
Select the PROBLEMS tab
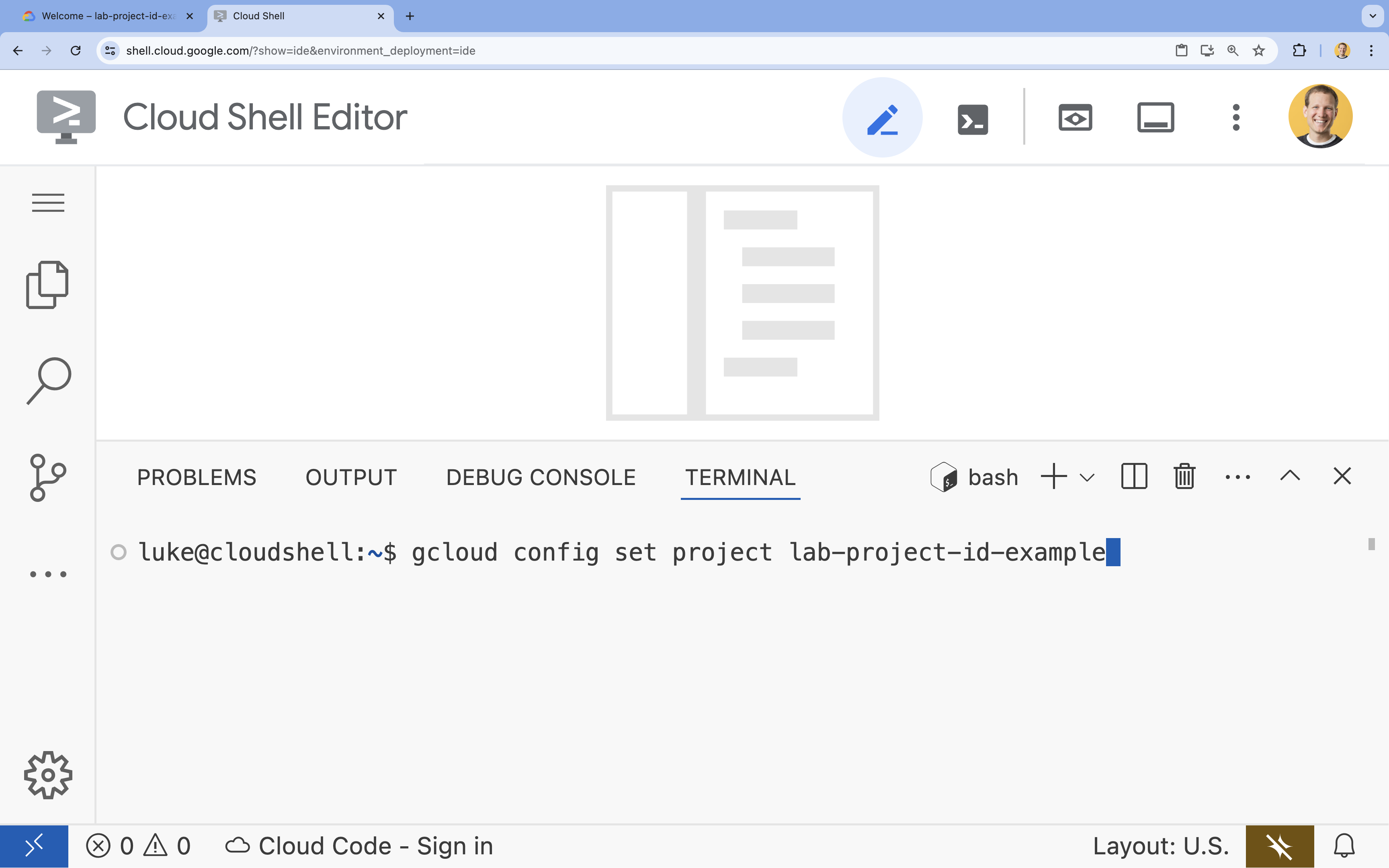196,477
